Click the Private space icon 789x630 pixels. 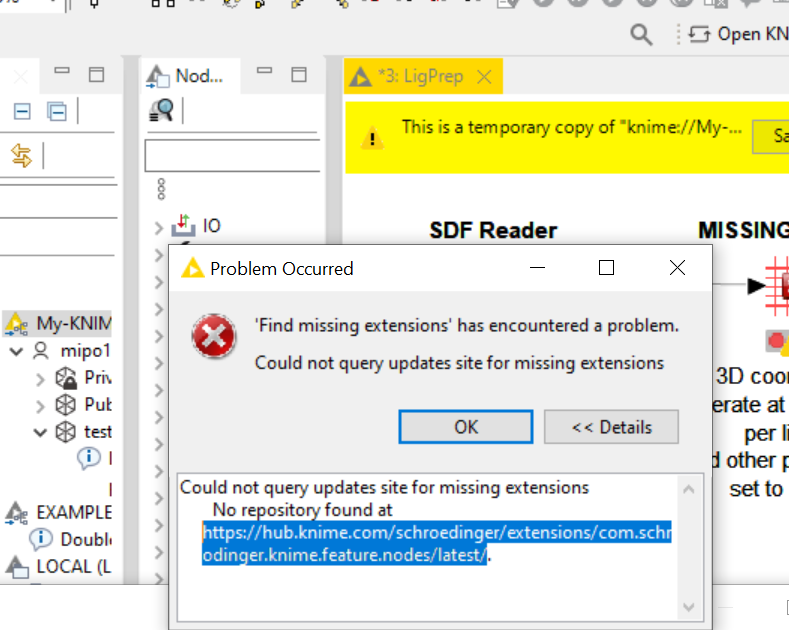pyautogui.click(x=65, y=378)
